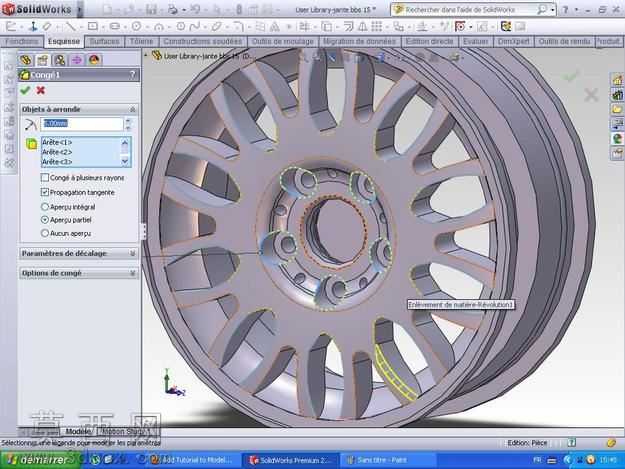
Task: Increment the fillet radius spinner
Action: point(128,120)
